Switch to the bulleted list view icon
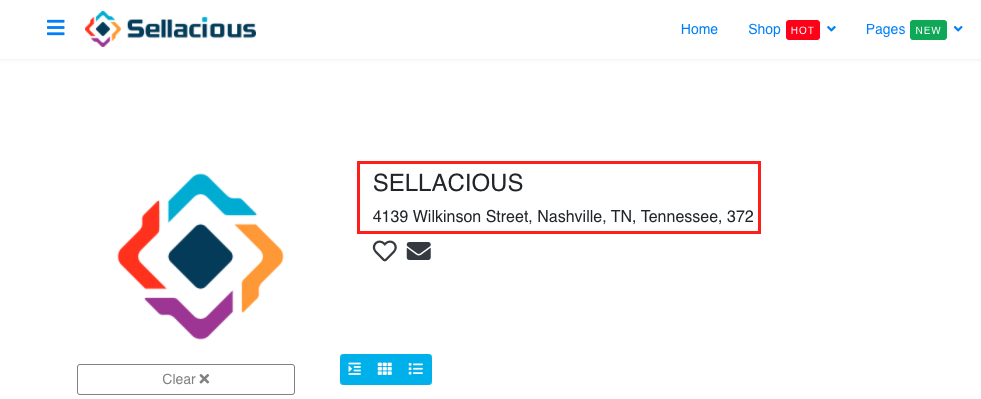The image size is (981, 399). (415, 369)
